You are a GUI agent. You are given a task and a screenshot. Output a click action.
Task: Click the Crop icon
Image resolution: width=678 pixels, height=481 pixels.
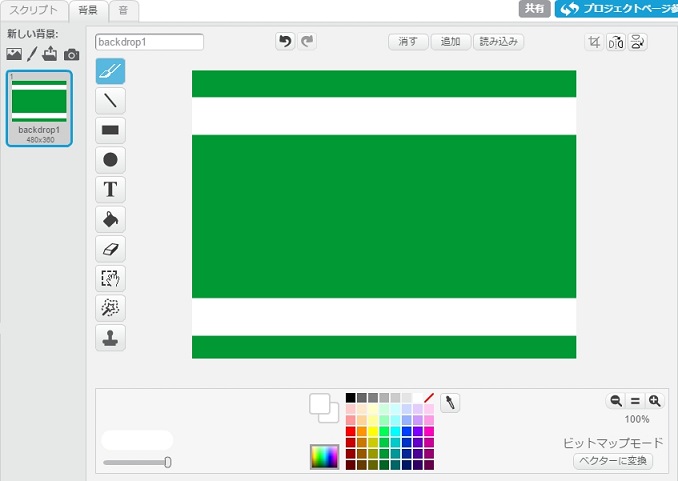(594, 42)
